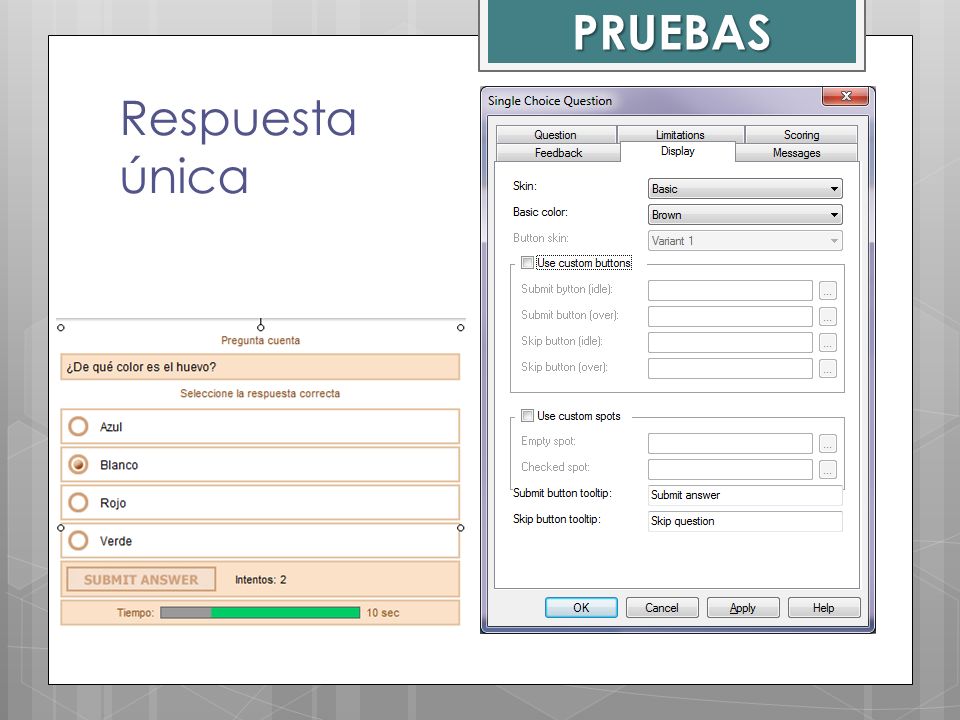Viewport: 960px width, 720px height.
Task: Switch to the Limitations tab
Action: [680, 135]
